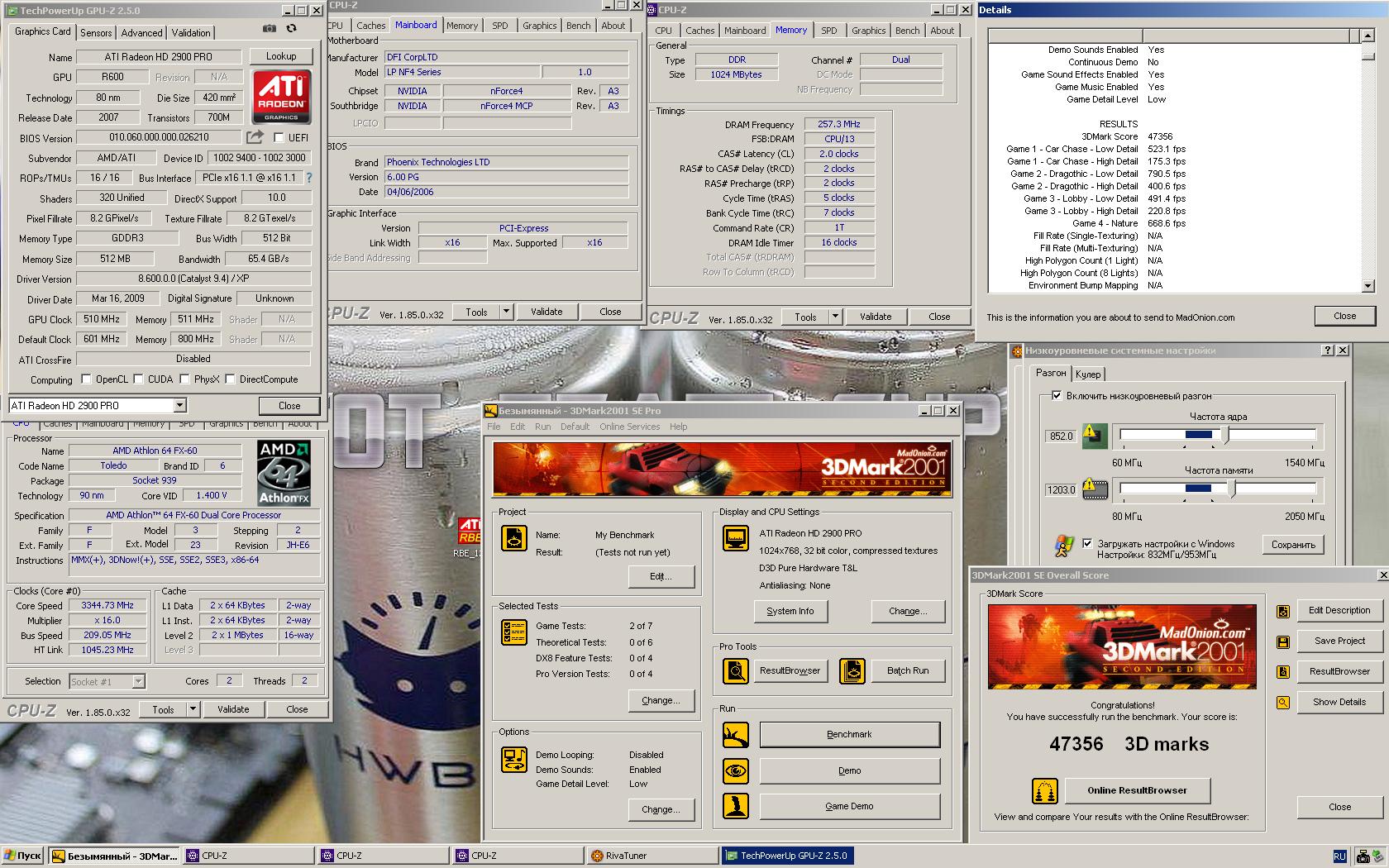Open RBE desktop icon

pyautogui.click(x=470, y=538)
